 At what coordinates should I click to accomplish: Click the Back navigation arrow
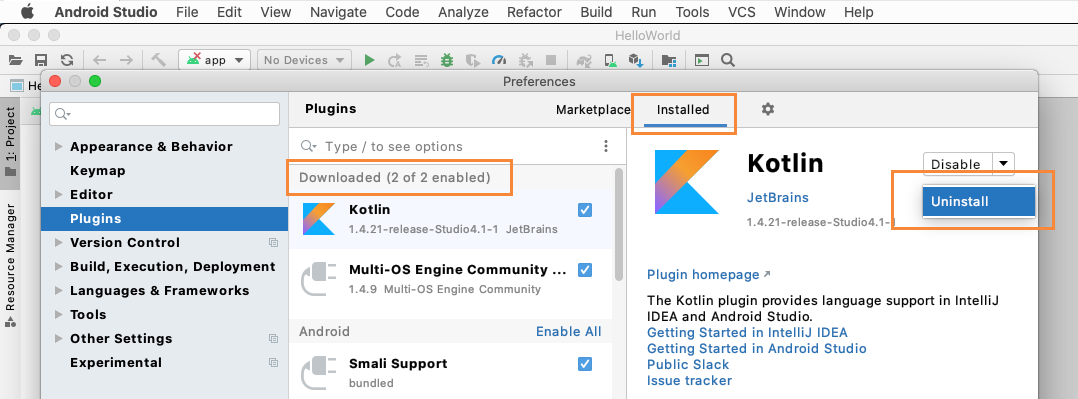tap(100, 61)
